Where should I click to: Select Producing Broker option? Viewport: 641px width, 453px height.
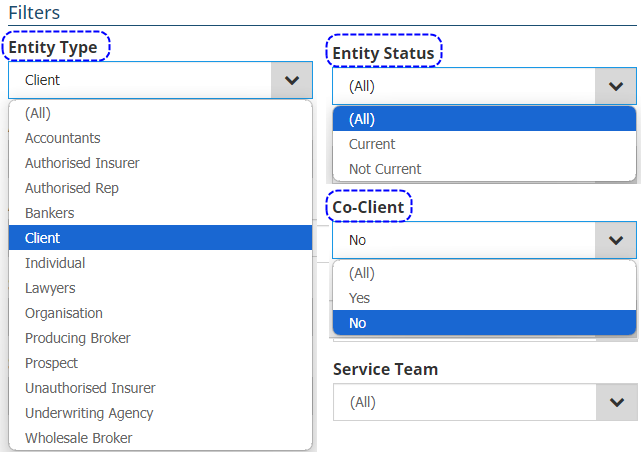(x=78, y=338)
